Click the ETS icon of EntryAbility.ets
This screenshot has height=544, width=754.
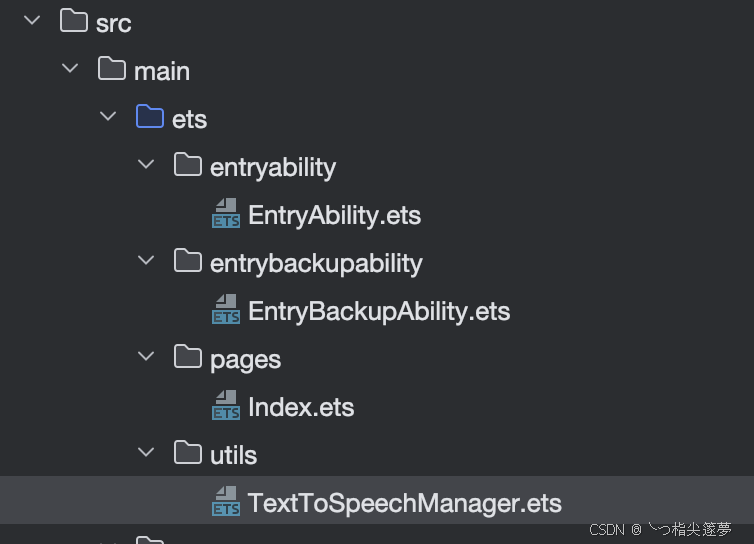click(226, 213)
